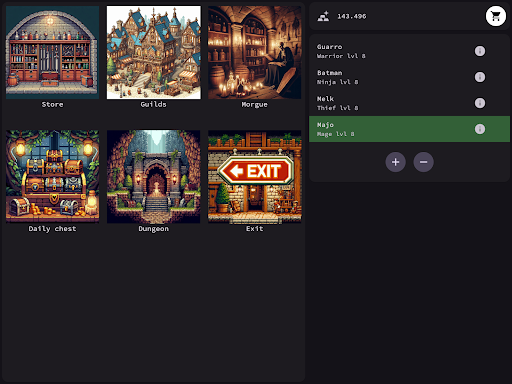Click the Exit sign image
The image size is (512, 384).
pyautogui.click(x=255, y=177)
